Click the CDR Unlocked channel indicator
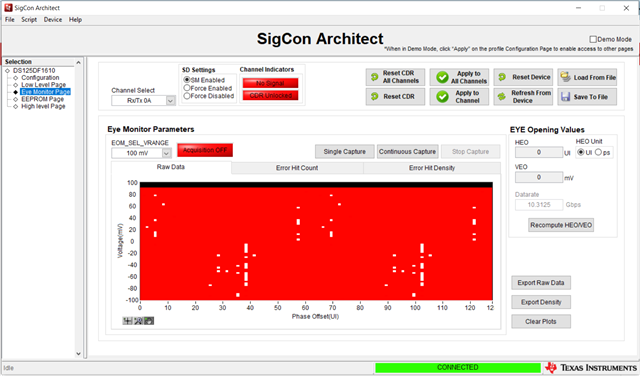This screenshot has height=376, width=640. tap(270, 96)
